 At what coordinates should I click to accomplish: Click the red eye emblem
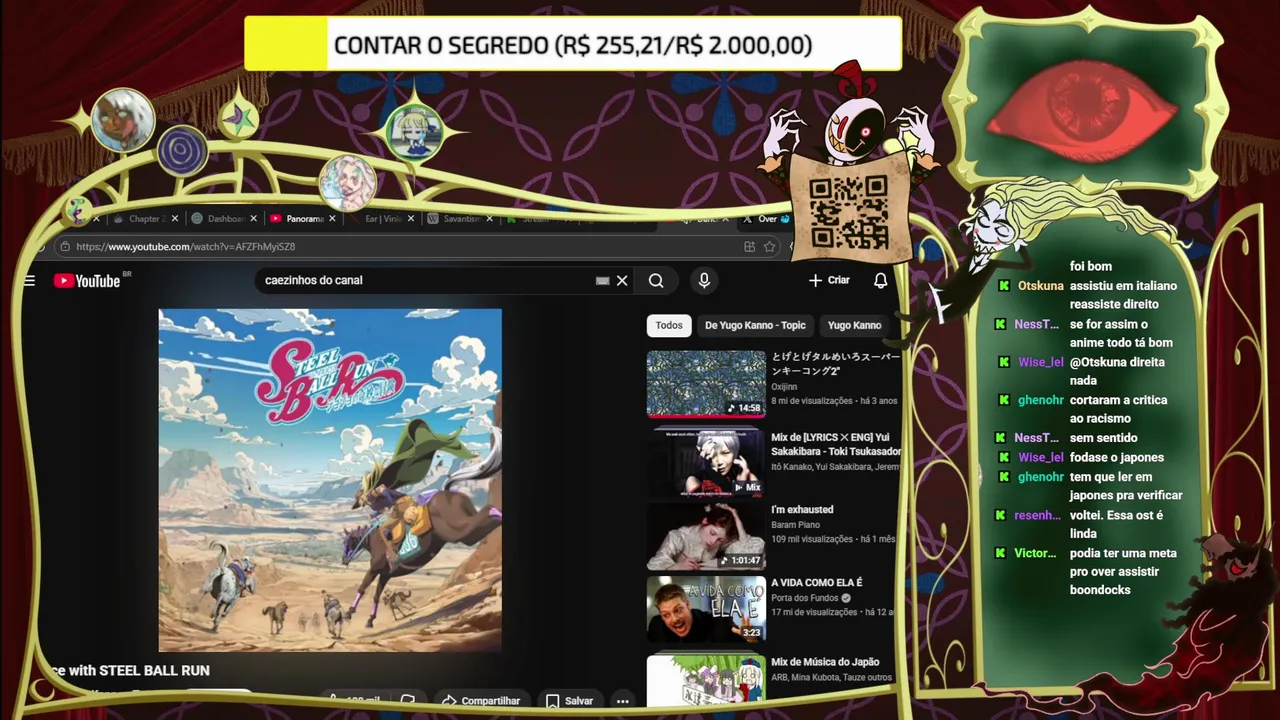point(1084,110)
